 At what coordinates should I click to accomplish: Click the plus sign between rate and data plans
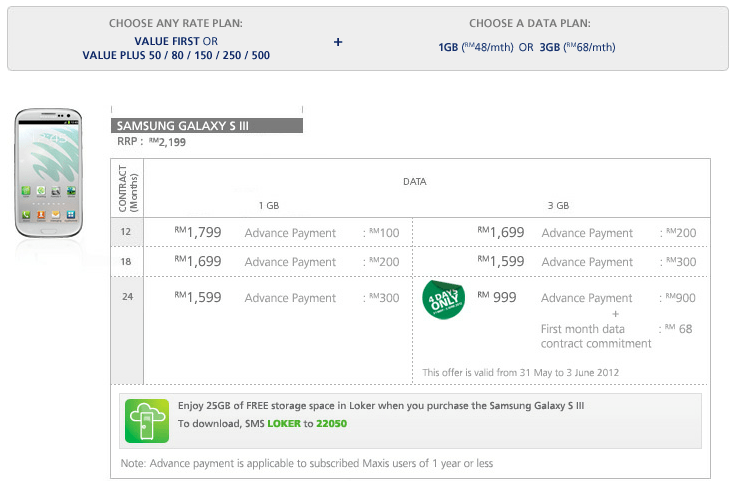[338, 42]
